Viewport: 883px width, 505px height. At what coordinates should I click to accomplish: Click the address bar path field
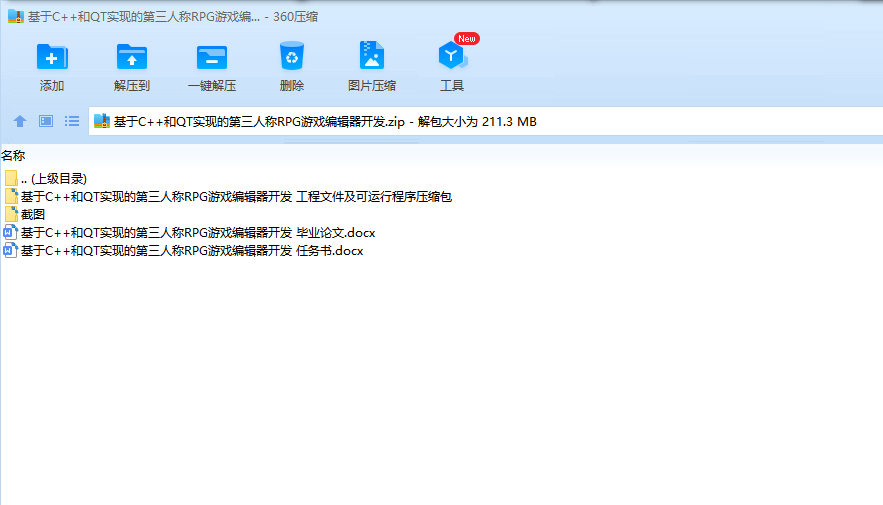click(485, 121)
